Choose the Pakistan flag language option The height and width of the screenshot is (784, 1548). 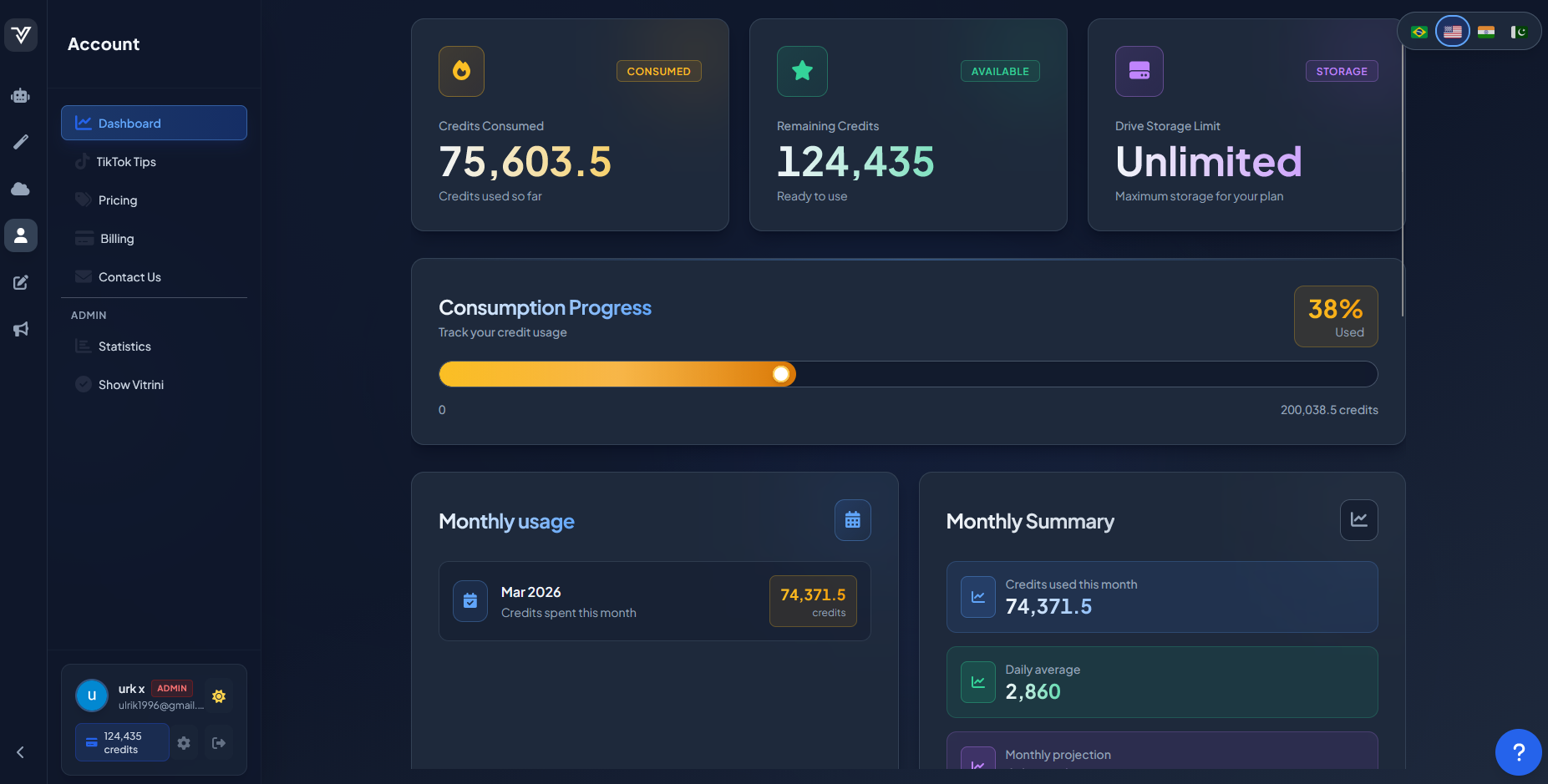1519,32
